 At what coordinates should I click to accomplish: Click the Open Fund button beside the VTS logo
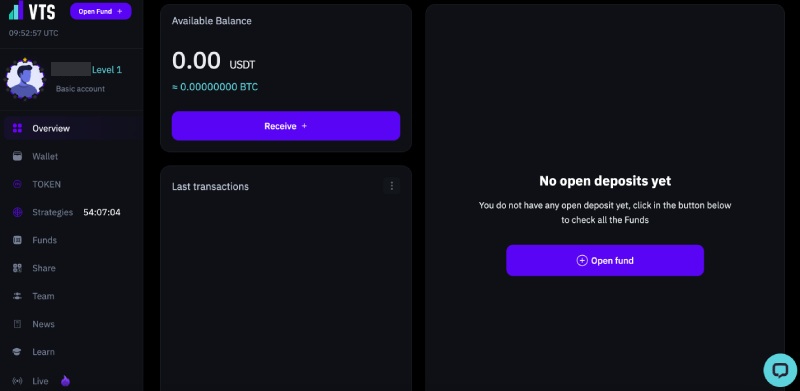(101, 11)
